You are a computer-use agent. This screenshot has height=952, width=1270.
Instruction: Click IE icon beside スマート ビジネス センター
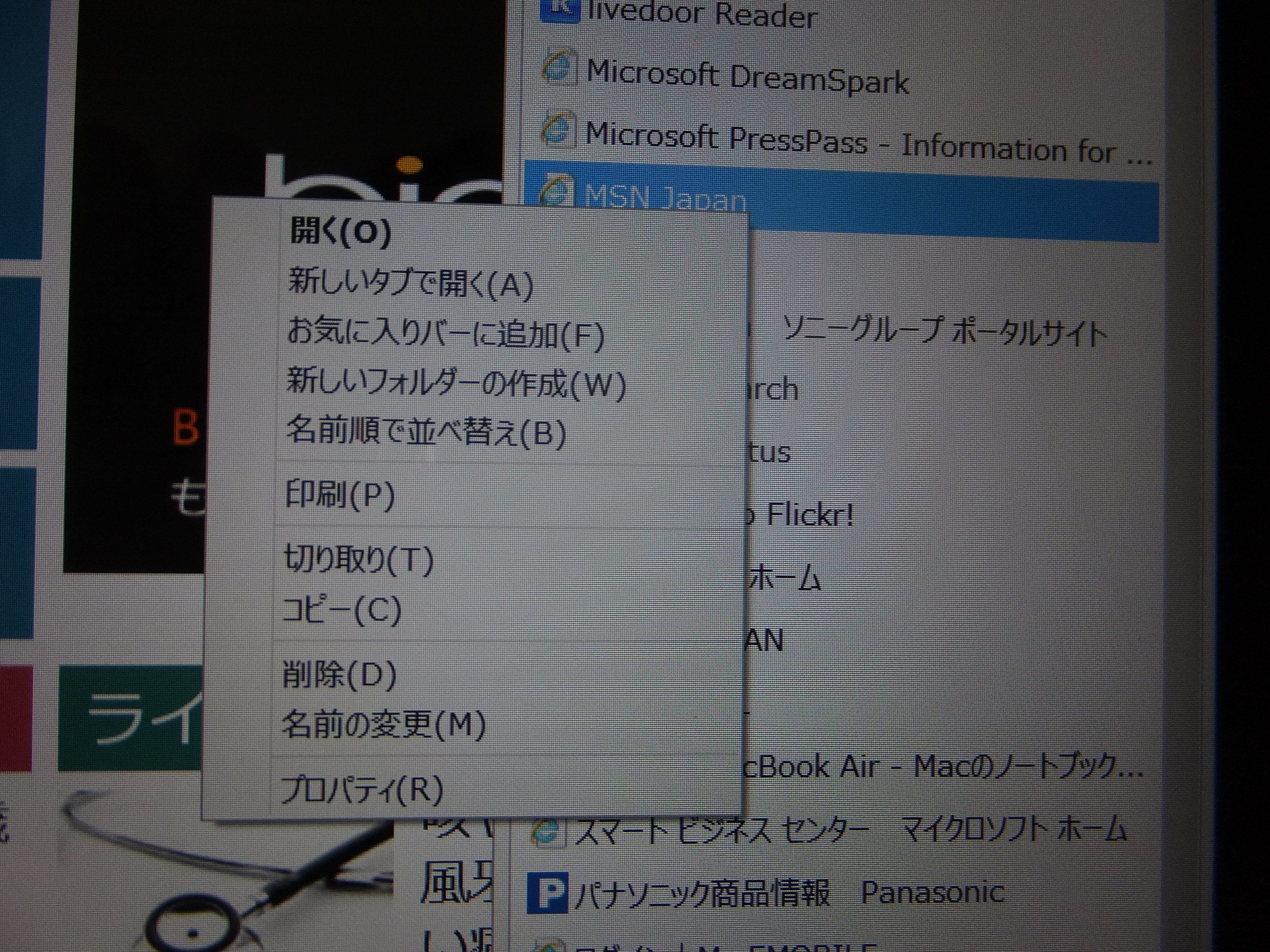(549, 831)
